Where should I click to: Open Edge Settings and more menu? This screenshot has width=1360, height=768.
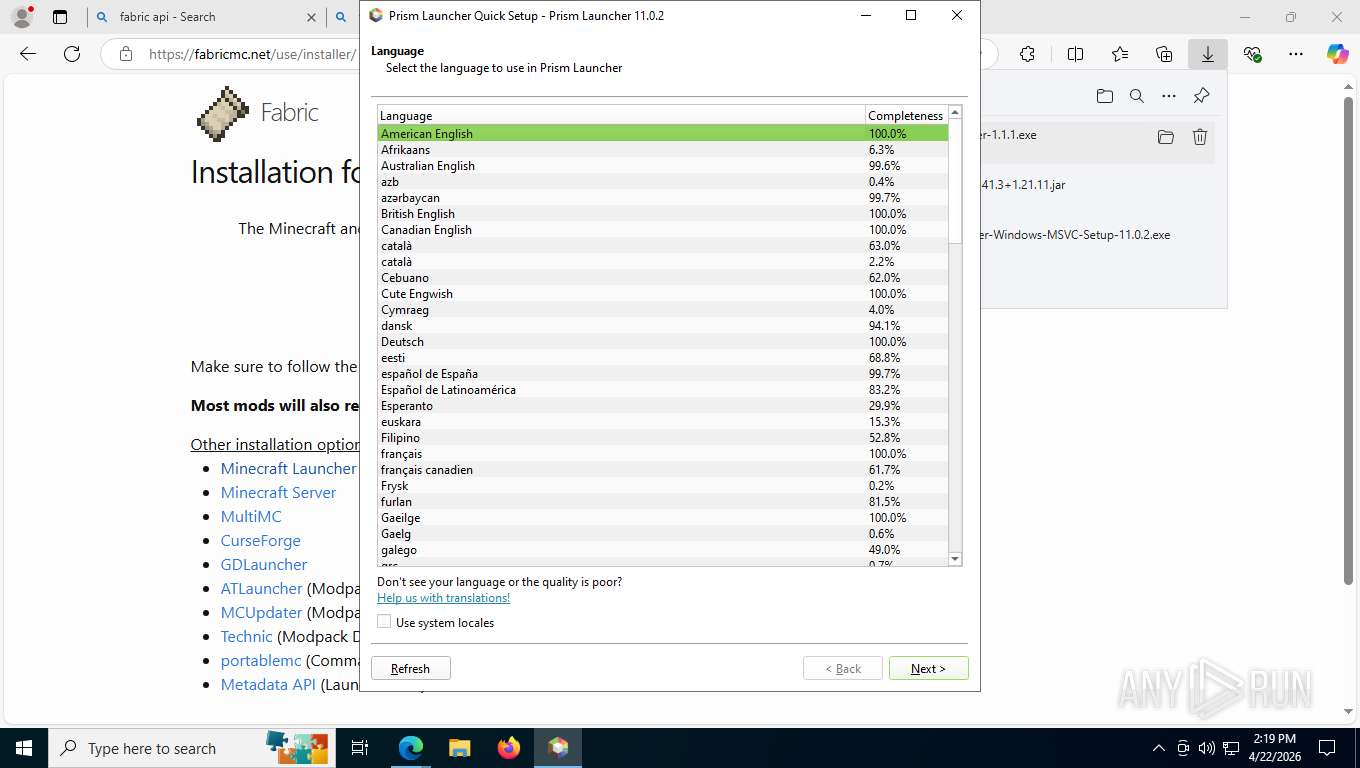click(x=1296, y=54)
